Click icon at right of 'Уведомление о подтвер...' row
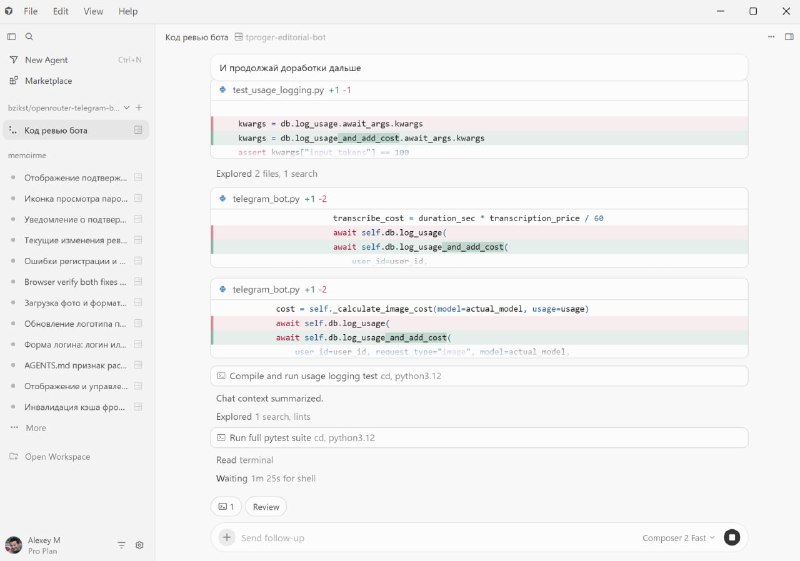The height and width of the screenshot is (561, 800). (x=138, y=219)
